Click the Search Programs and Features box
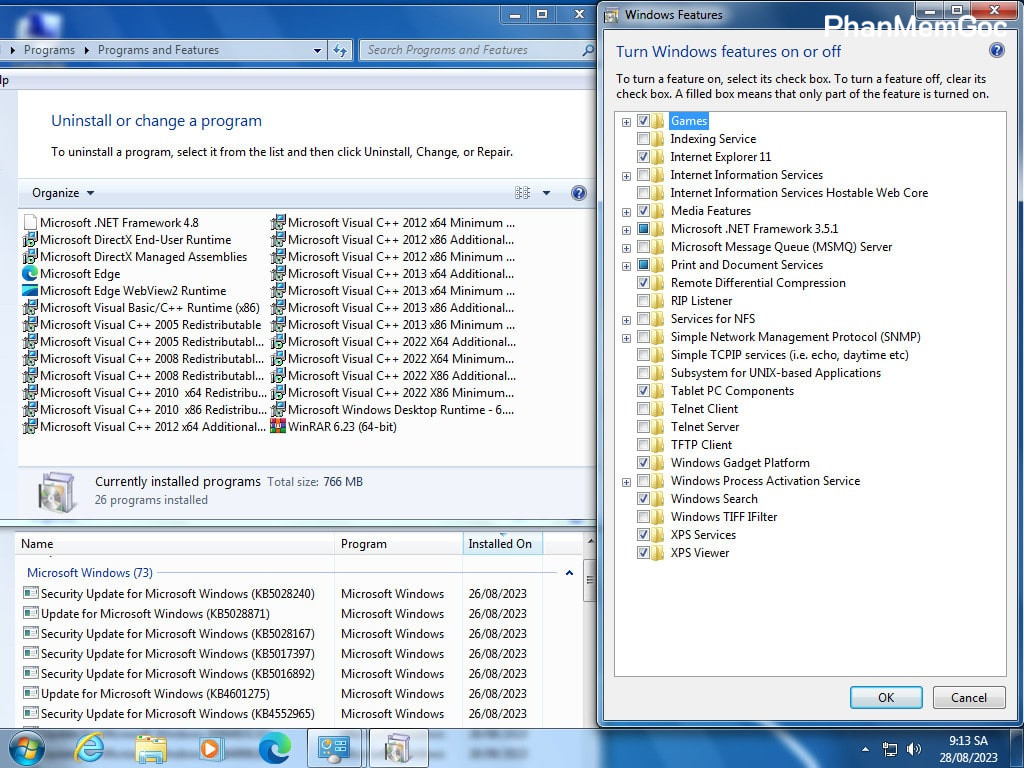This screenshot has width=1024, height=768. point(470,50)
